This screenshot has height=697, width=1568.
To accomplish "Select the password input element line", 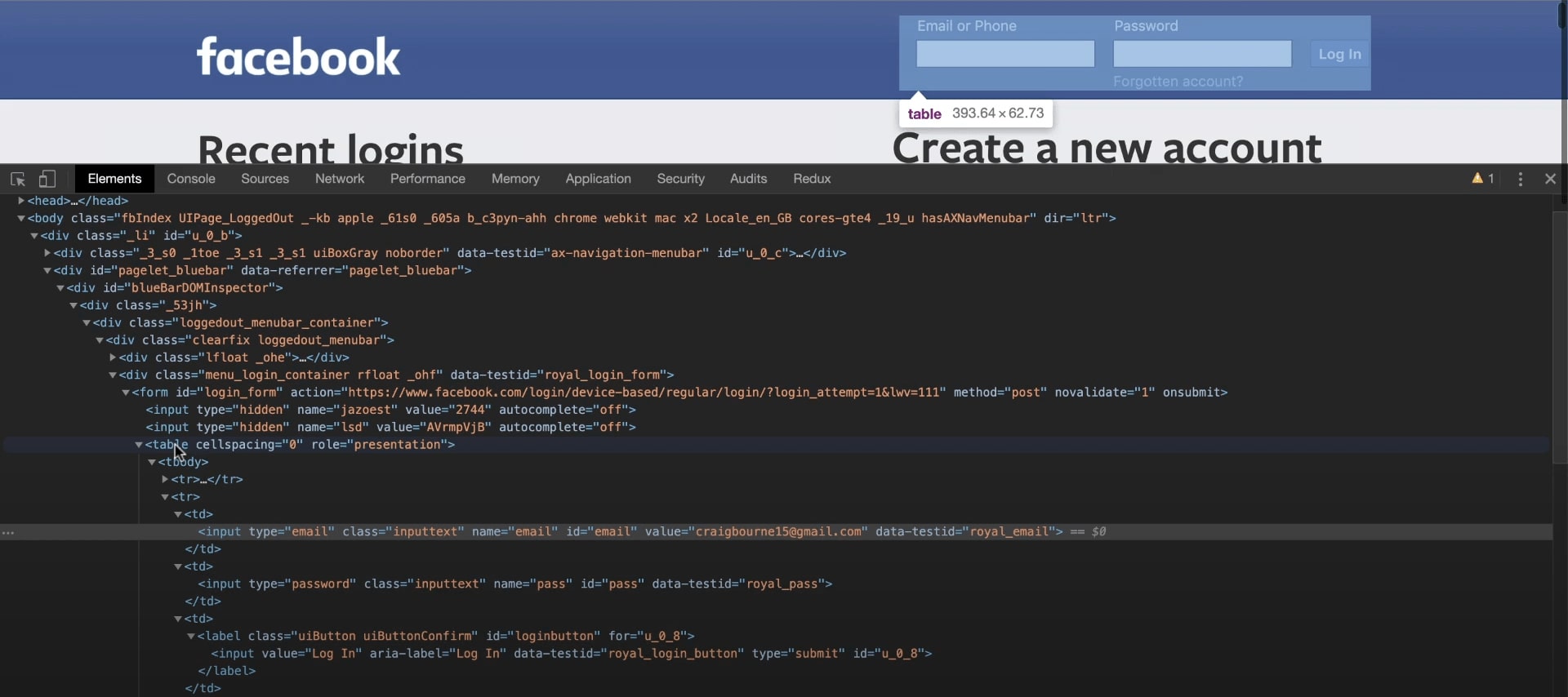I will tap(515, 584).
